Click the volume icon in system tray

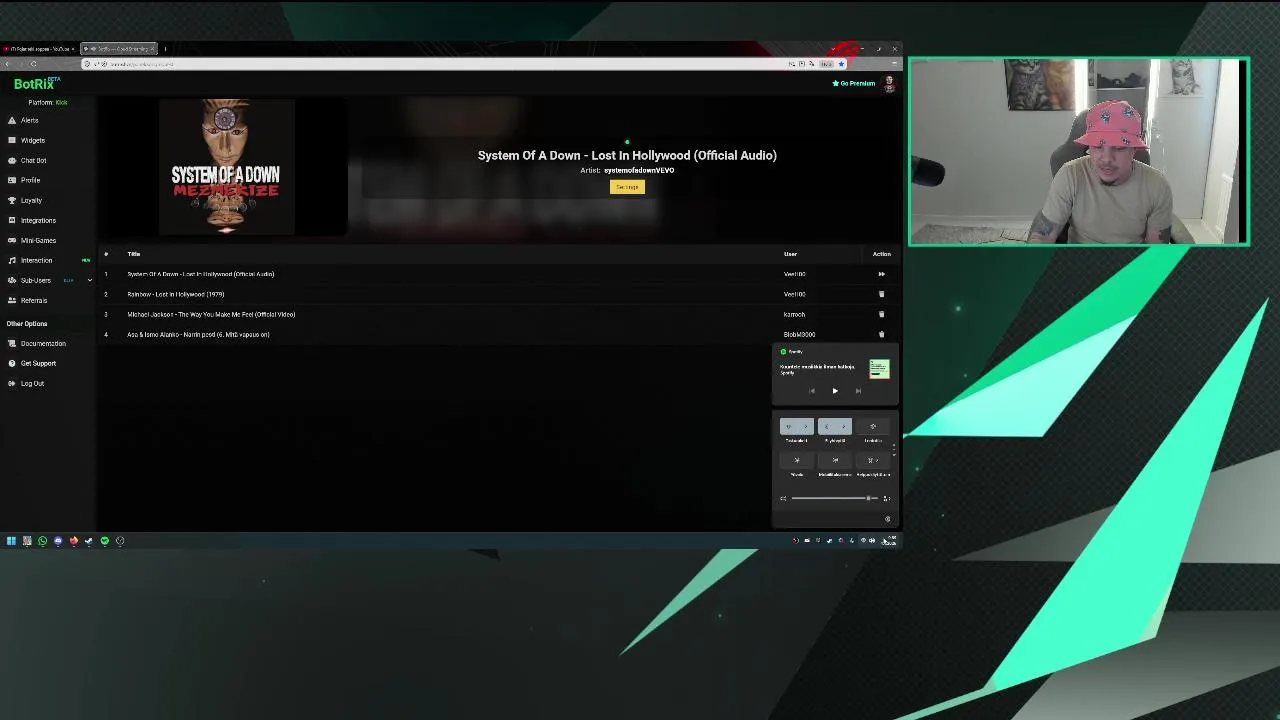coord(872,541)
